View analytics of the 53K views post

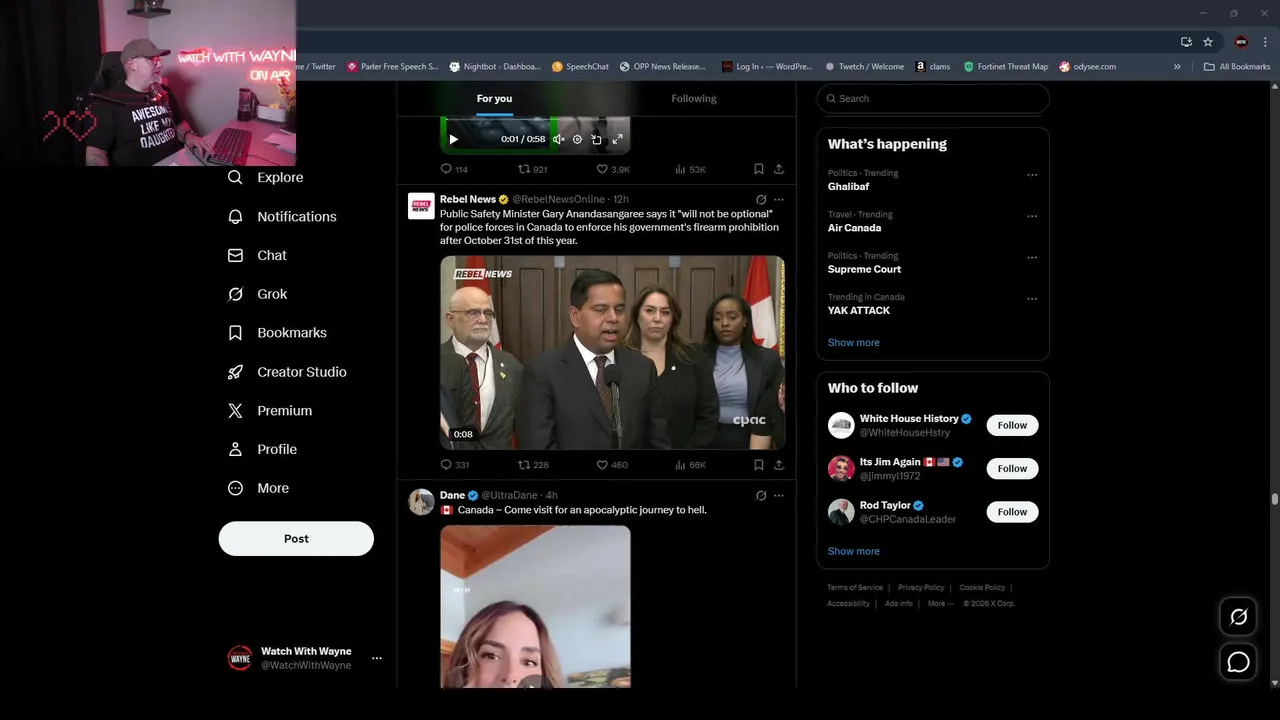690,170
